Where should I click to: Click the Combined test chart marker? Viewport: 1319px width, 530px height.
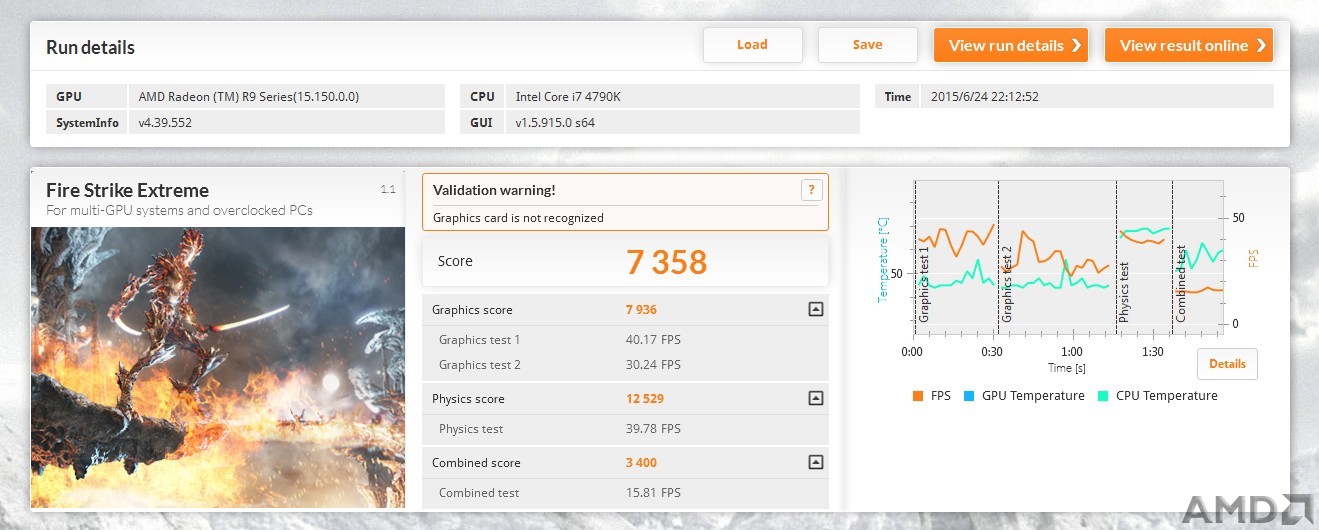pyautogui.click(x=1180, y=283)
